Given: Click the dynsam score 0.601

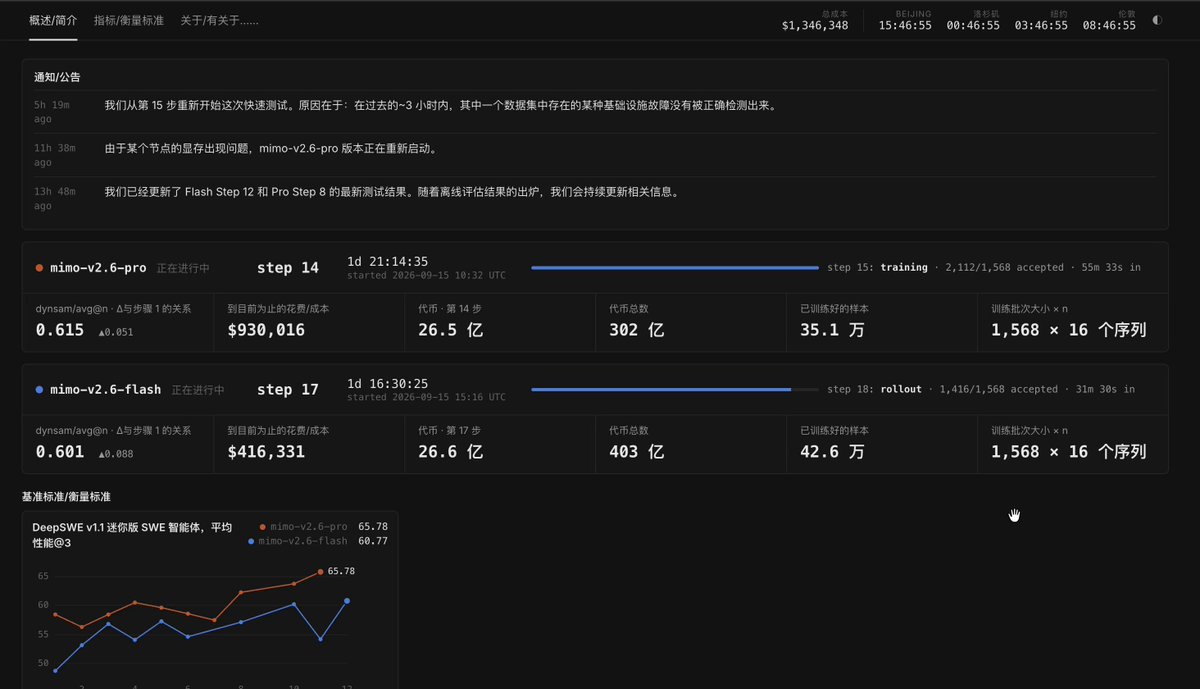Looking at the screenshot, I should tap(60, 452).
